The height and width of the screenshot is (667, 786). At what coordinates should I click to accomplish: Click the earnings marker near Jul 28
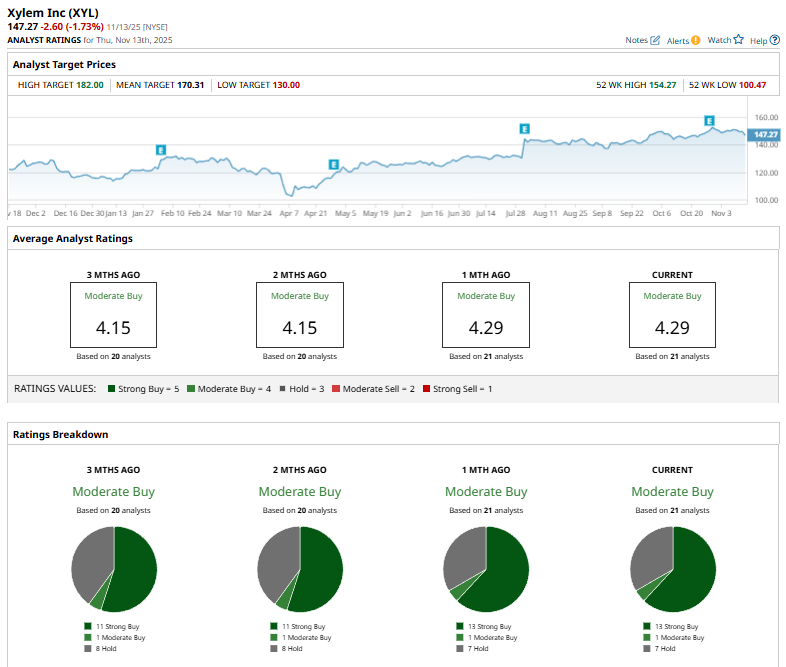coord(524,129)
